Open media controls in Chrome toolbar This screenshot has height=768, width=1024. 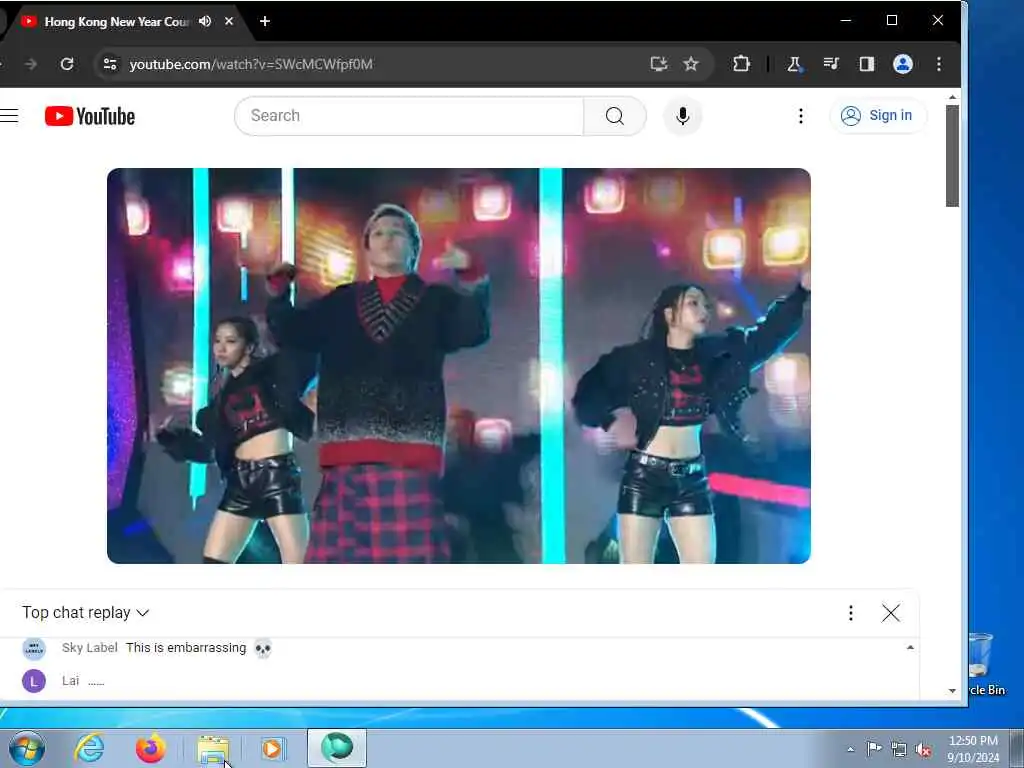click(831, 64)
